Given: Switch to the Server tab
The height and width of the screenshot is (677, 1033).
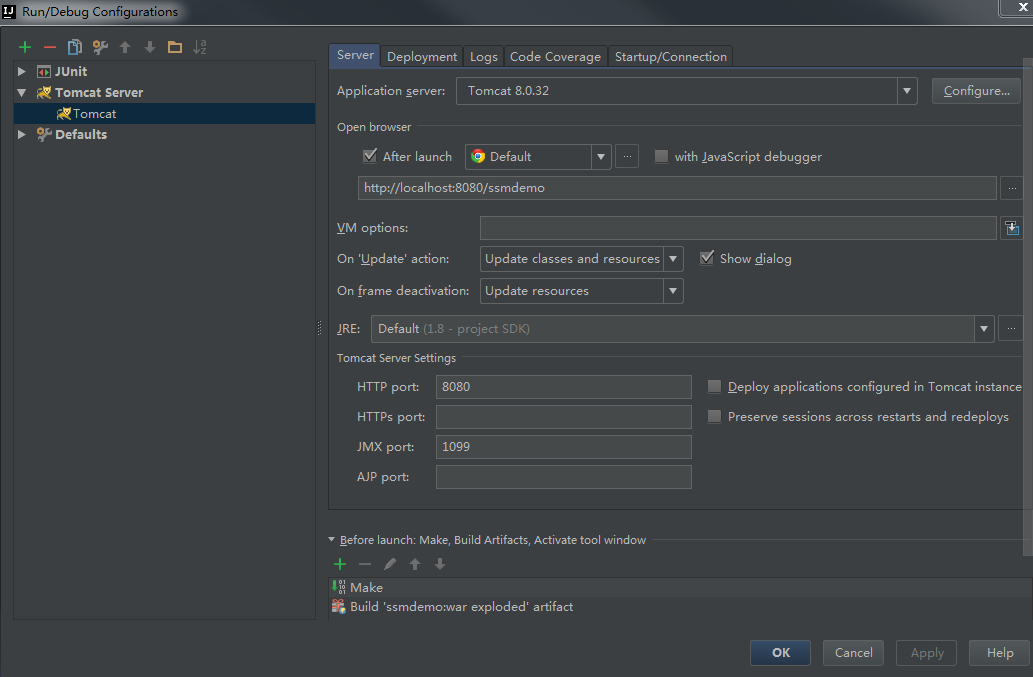Looking at the screenshot, I should [355, 55].
